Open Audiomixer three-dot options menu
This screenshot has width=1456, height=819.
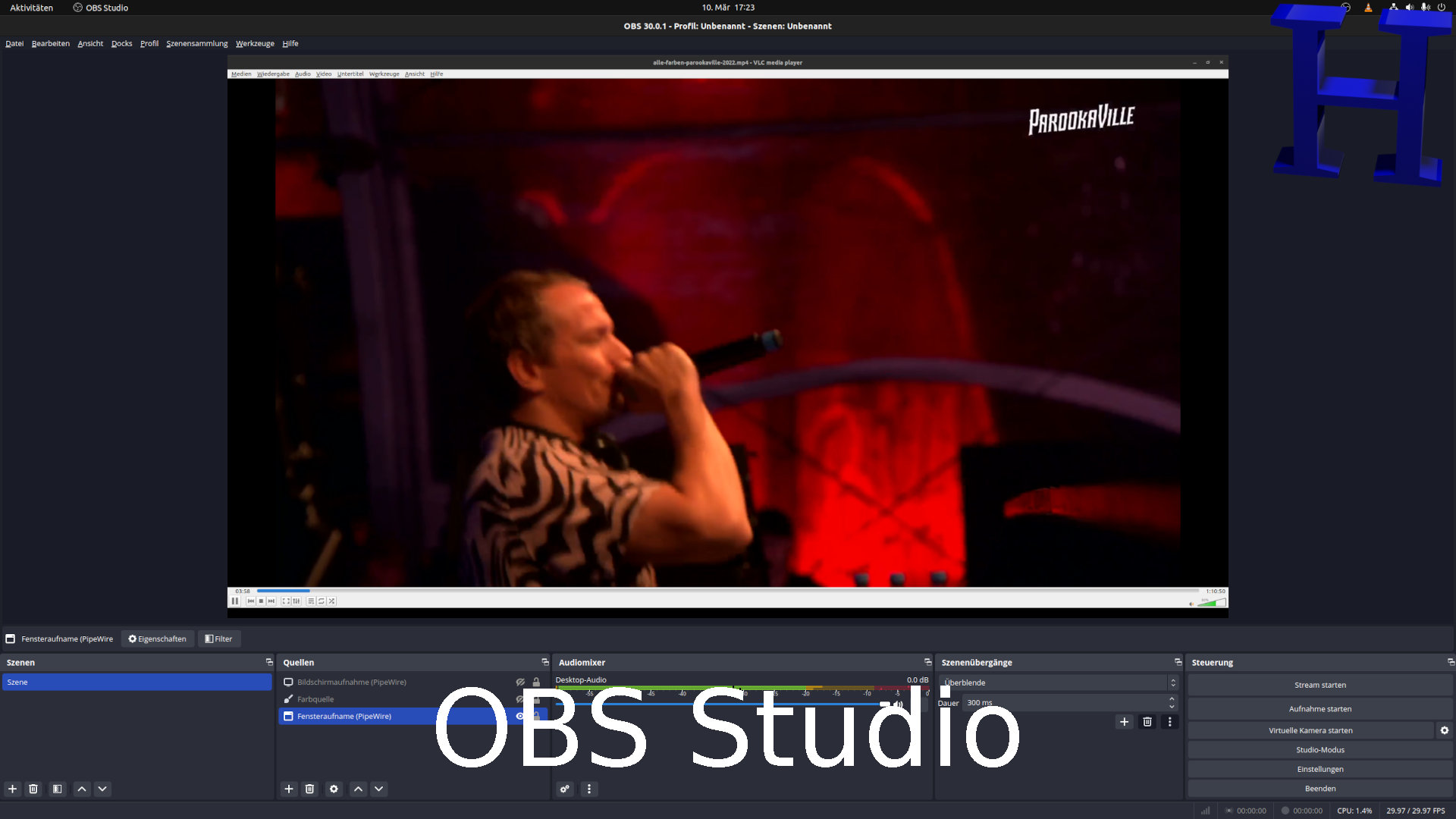(x=589, y=789)
